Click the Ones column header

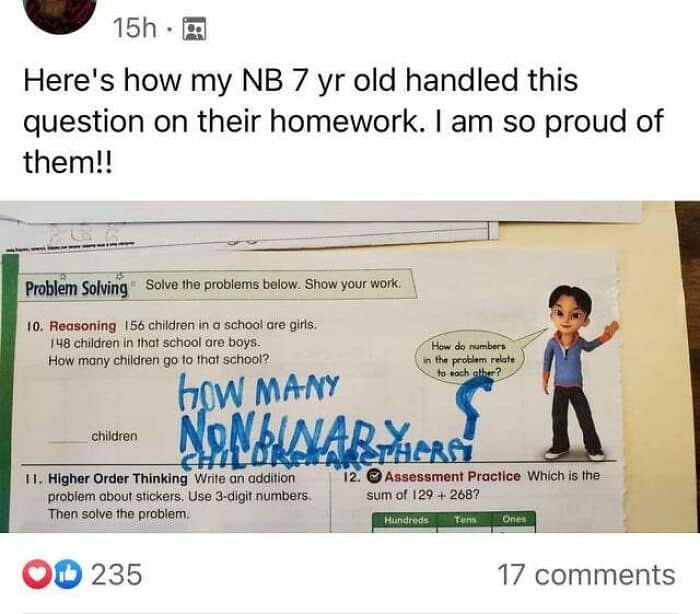pyautogui.click(x=514, y=519)
